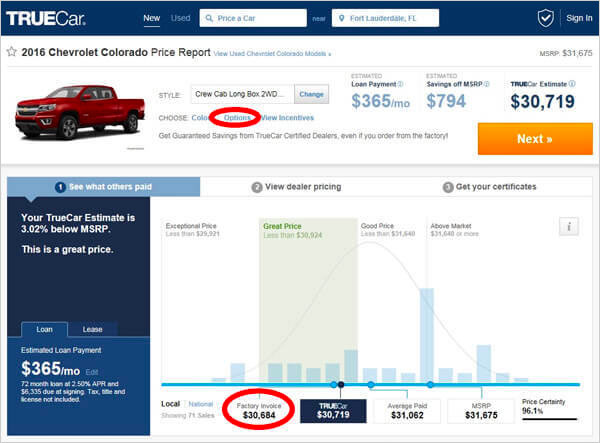This screenshot has width=600, height=443.
Task: Click the tallest bar in the price histogram
Action: [x=427, y=335]
